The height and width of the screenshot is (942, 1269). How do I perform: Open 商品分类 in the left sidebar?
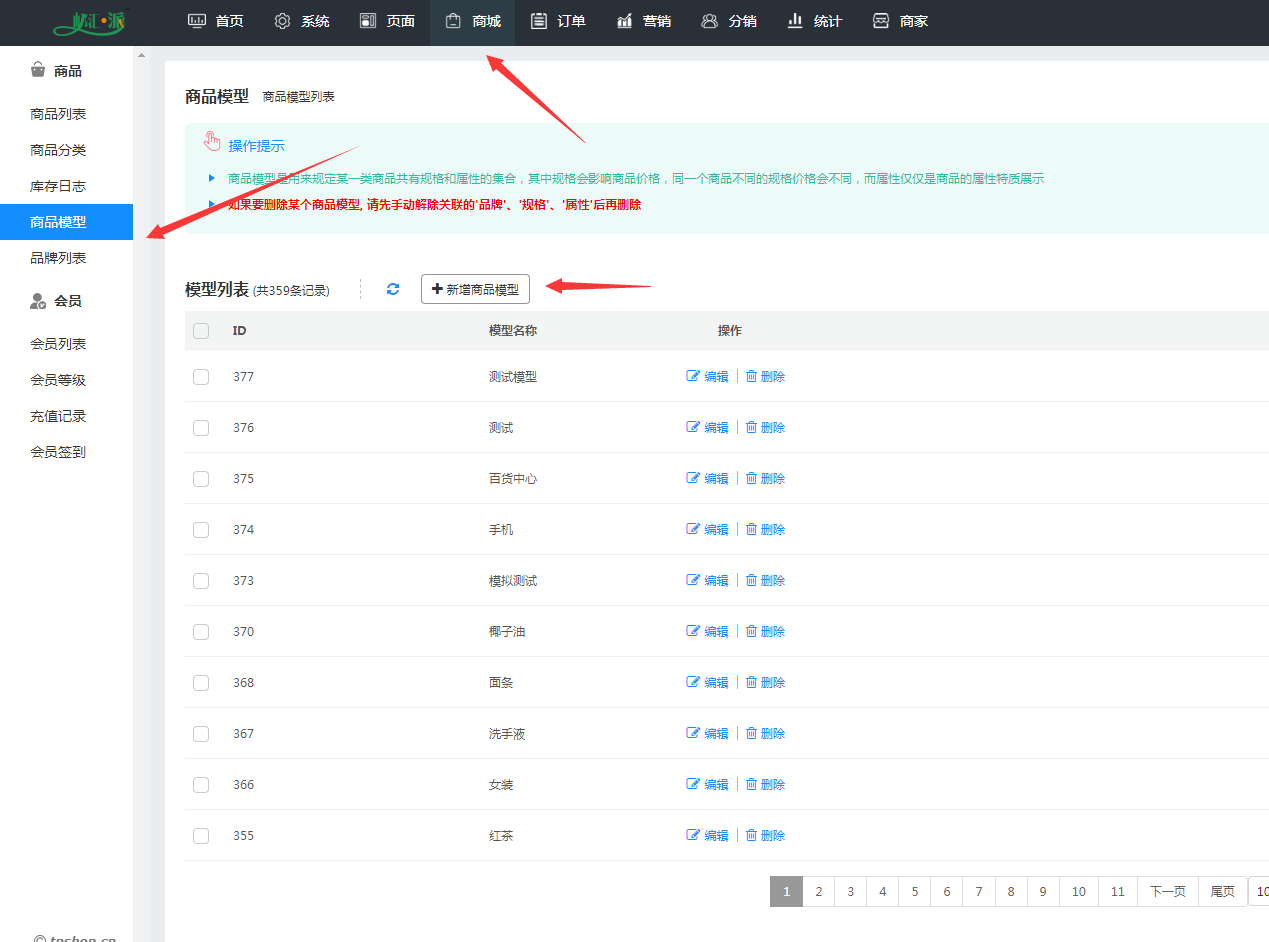[x=58, y=150]
